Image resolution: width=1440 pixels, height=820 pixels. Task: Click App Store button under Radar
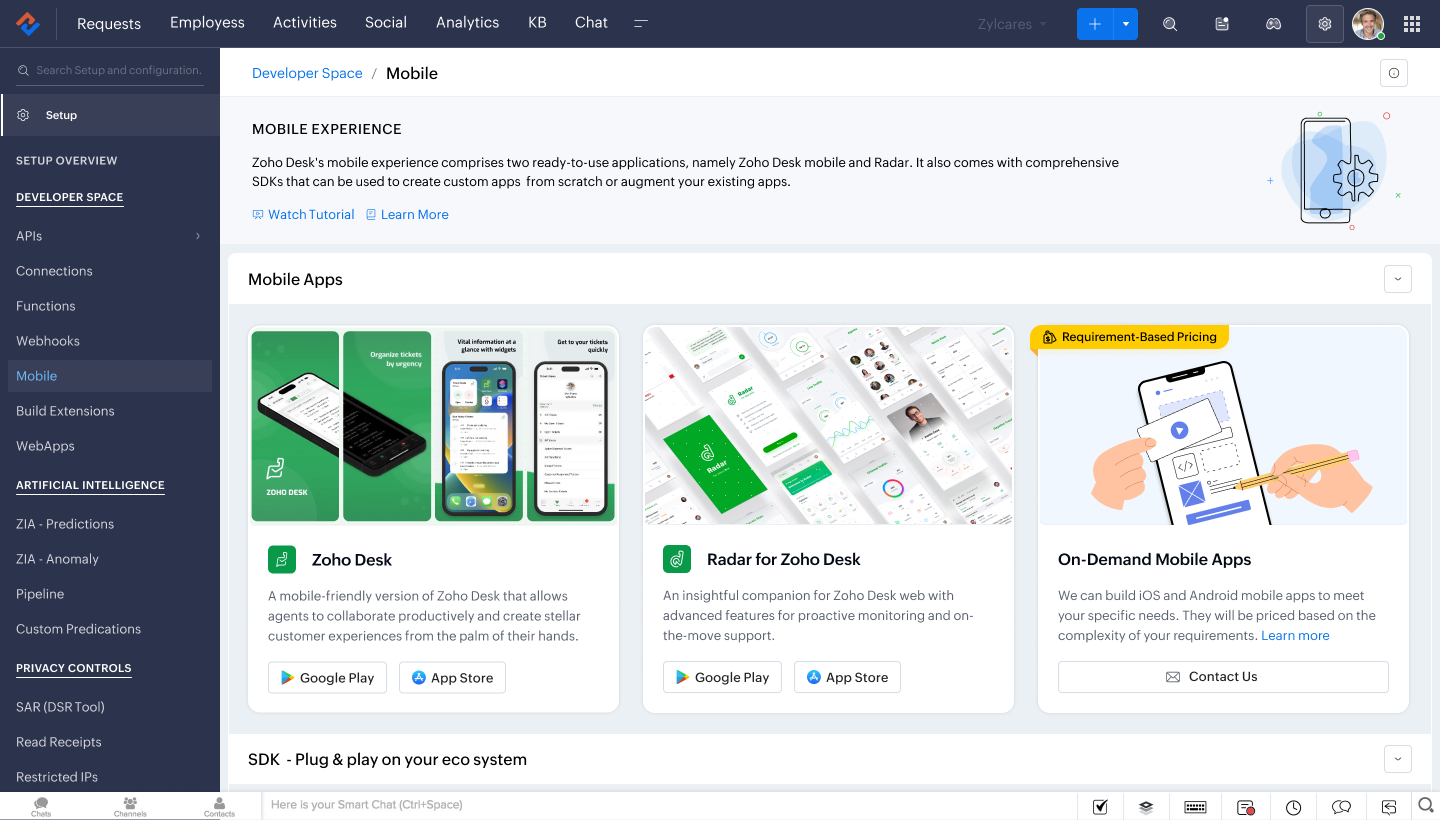847,677
